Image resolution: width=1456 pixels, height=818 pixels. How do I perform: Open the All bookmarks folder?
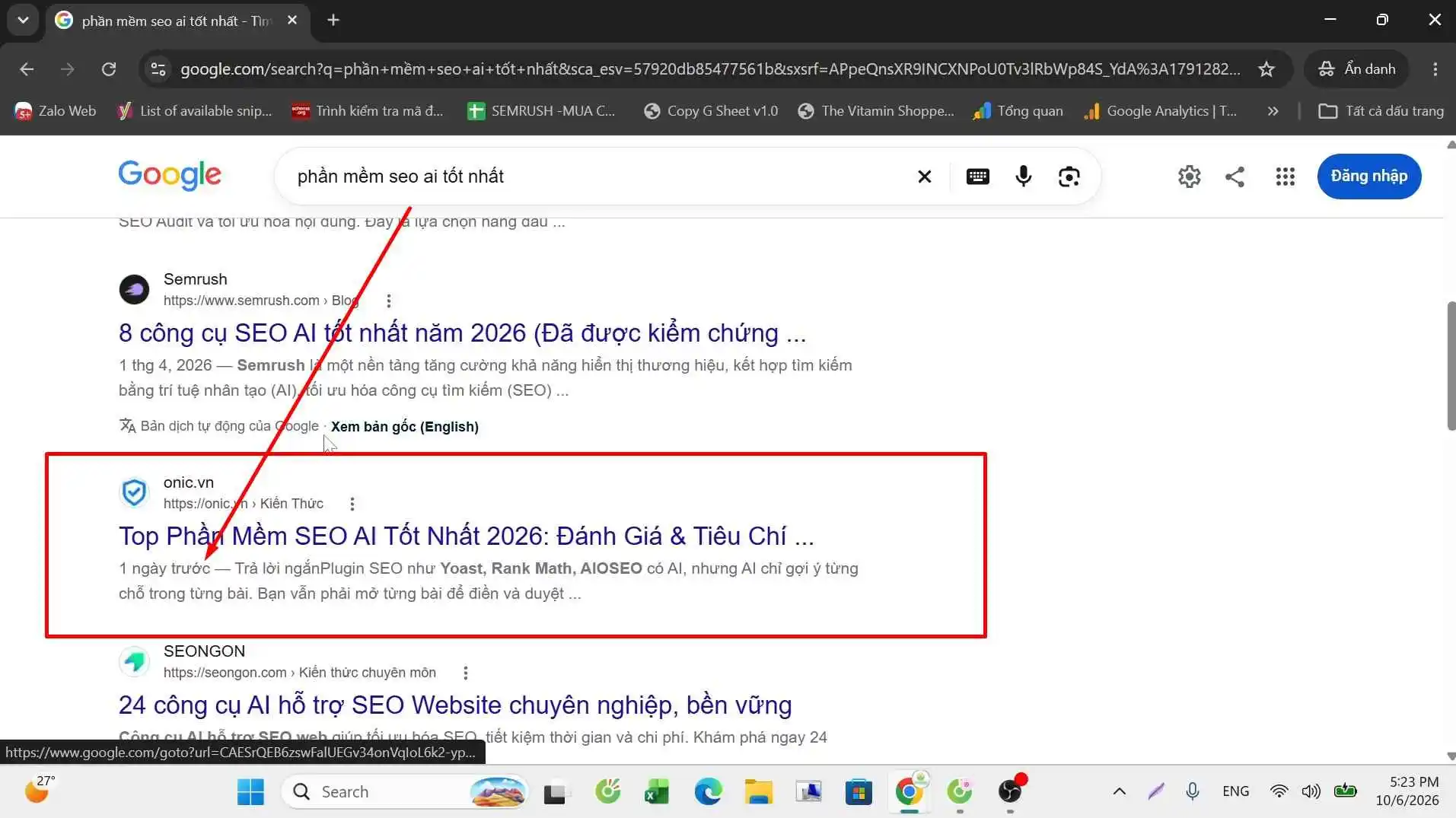click(x=1381, y=111)
